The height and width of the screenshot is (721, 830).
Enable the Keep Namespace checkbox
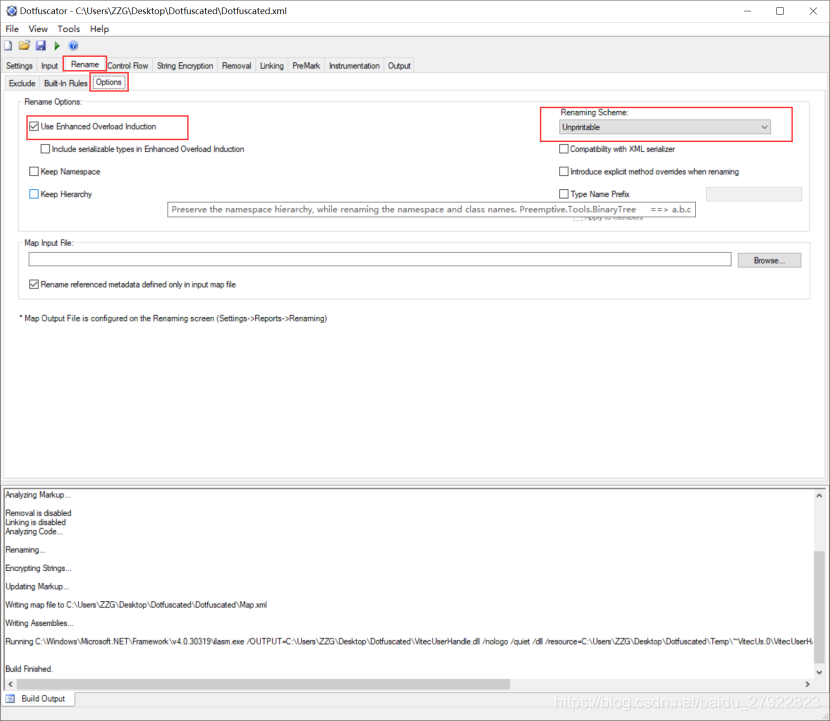tap(34, 172)
